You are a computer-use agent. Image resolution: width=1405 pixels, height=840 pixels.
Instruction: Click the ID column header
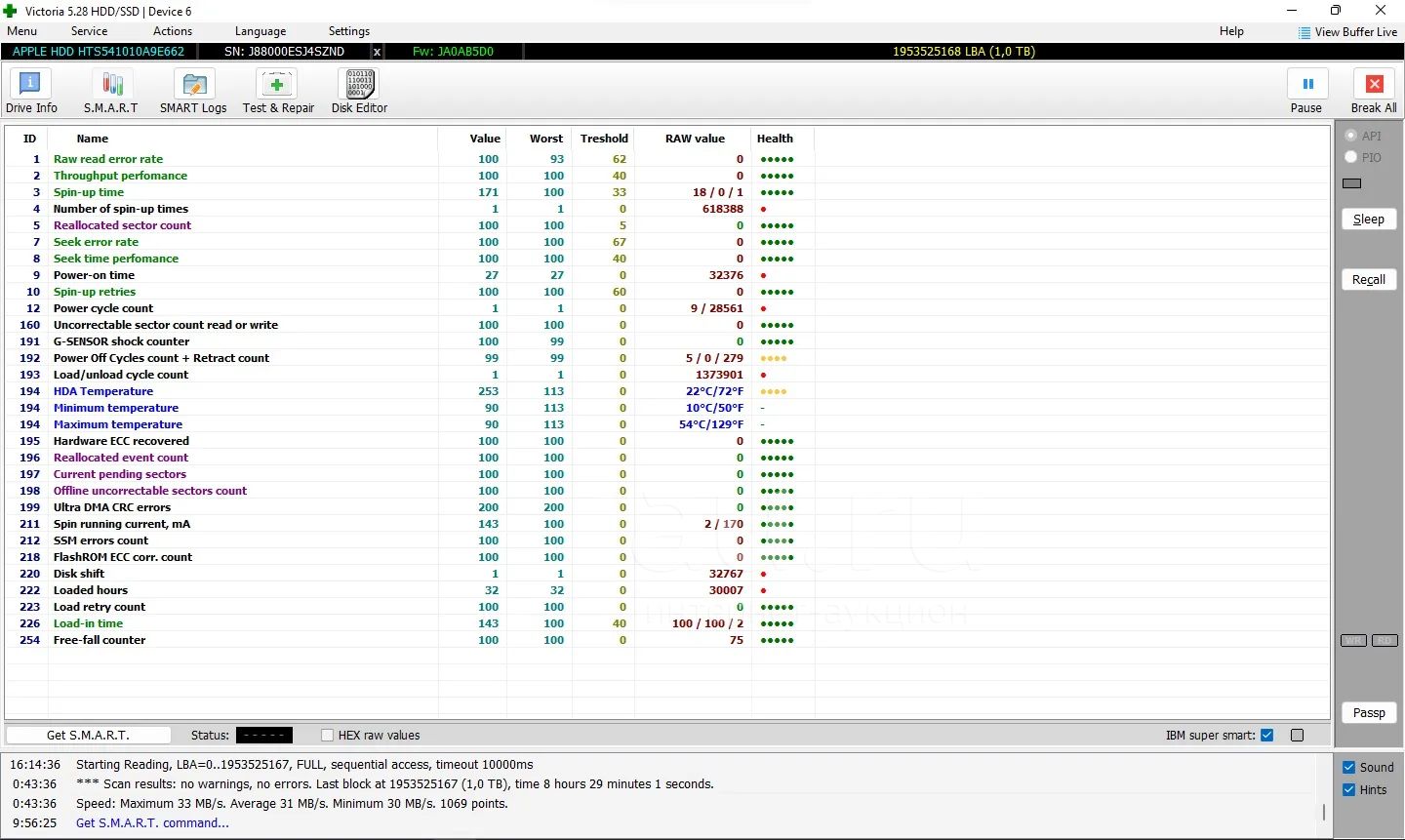[29, 139]
